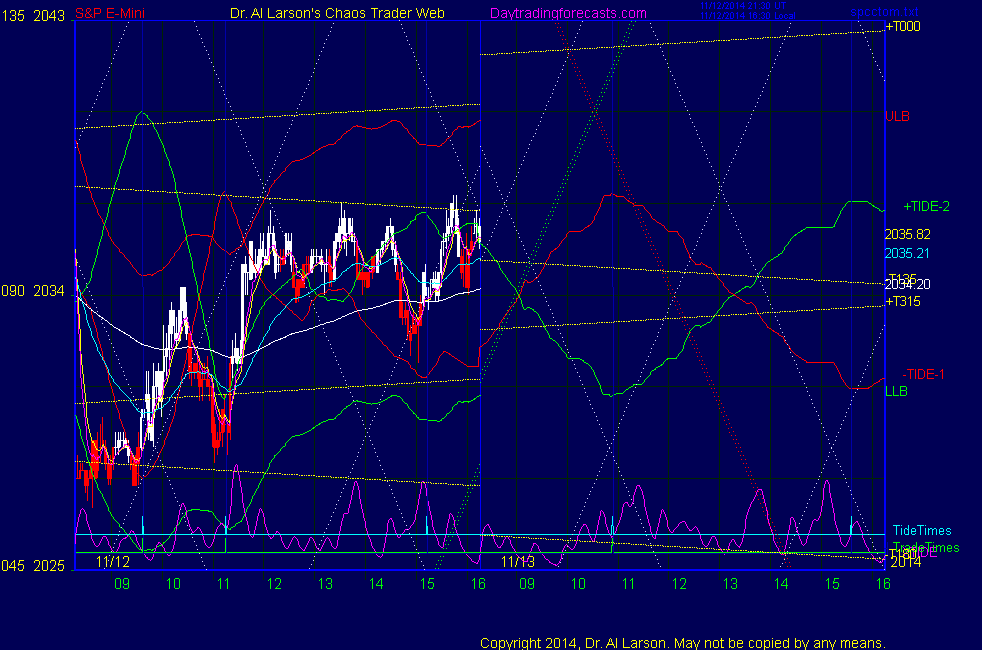The width and height of the screenshot is (982, 650).
Task: Click the 21:30 UT timestamp
Action: (x=743, y=6)
